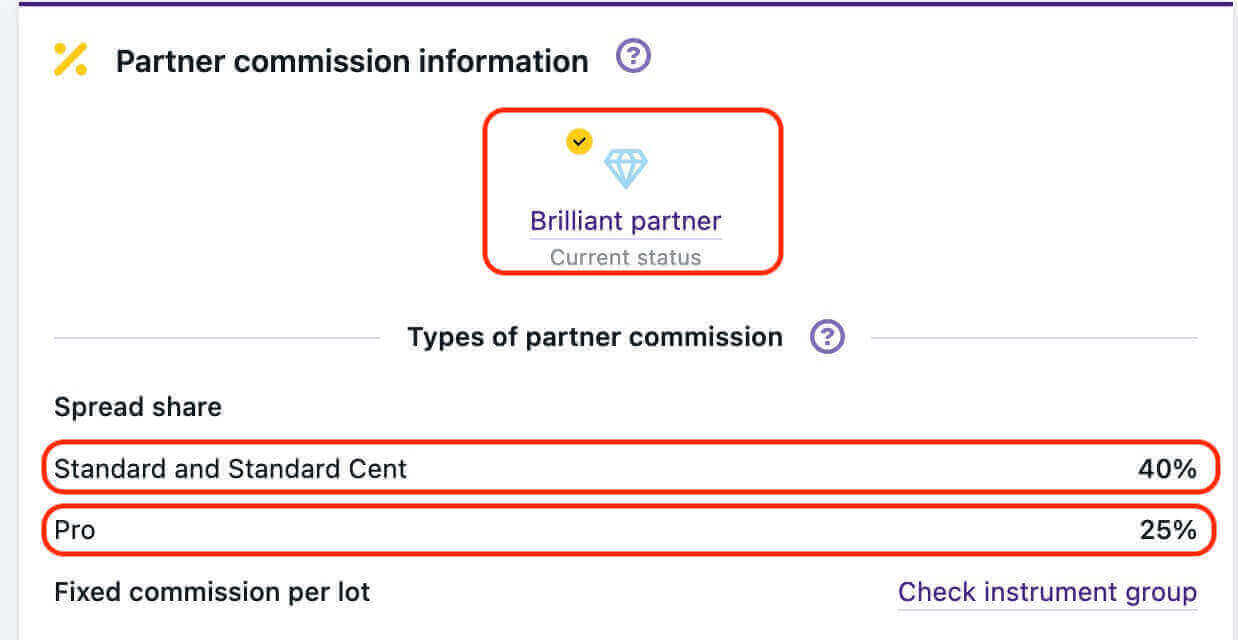Open help for Types of partner commission

pyautogui.click(x=827, y=337)
